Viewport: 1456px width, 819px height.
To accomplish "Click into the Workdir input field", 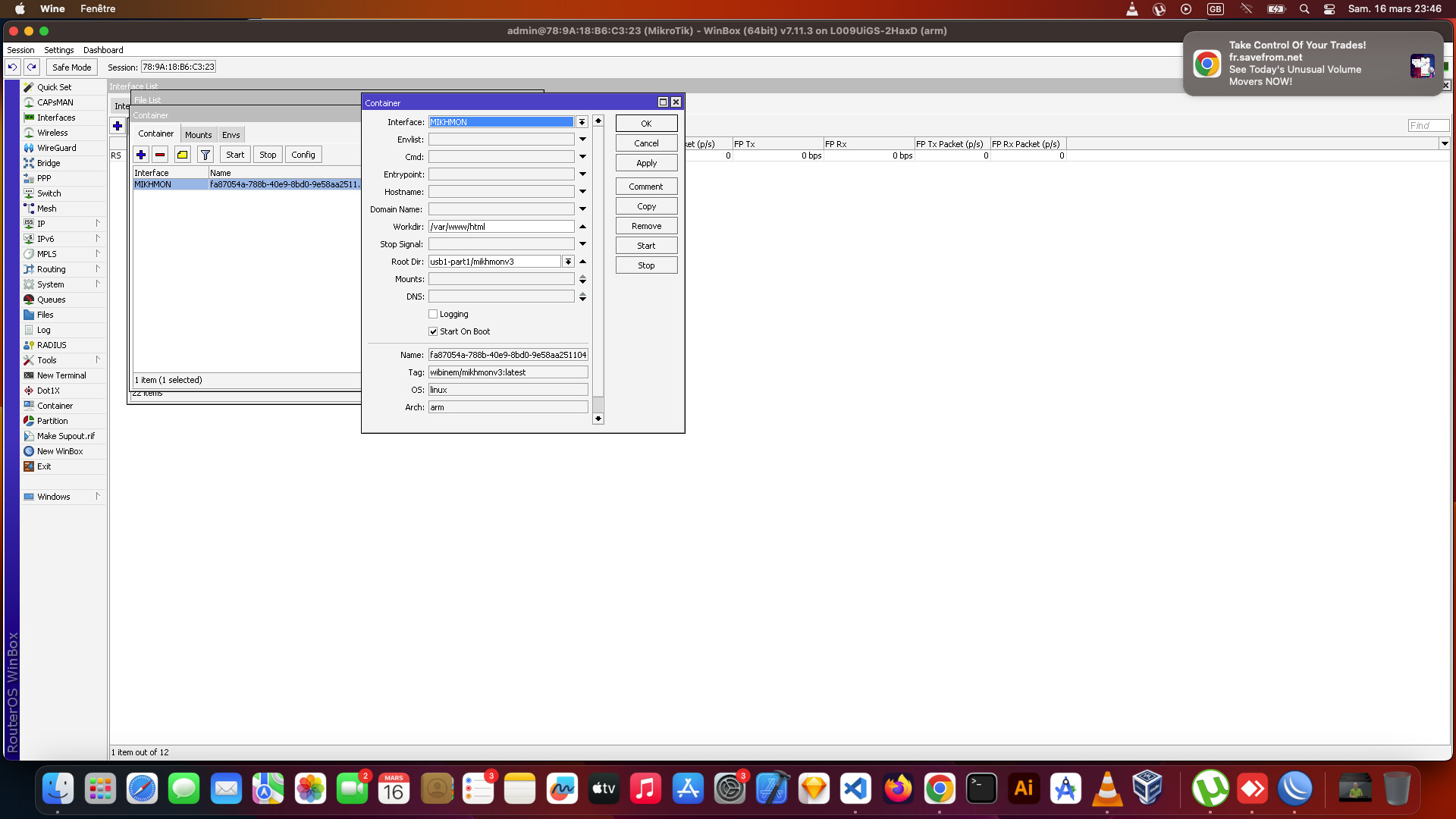I will pyautogui.click(x=500, y=227).
